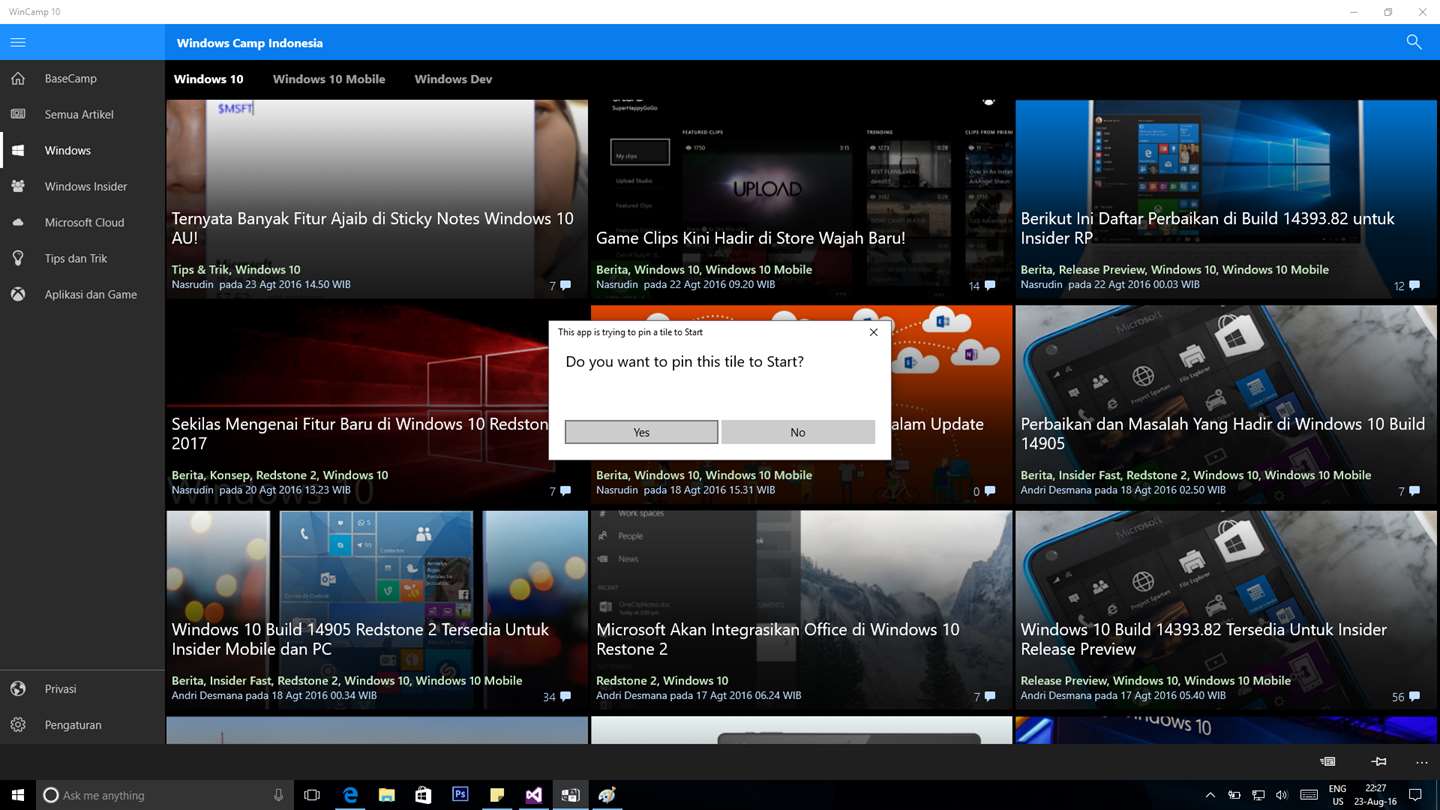Click the comment icon on the Game Clips article
This screenshot has width=1440, height=810.
point(990,285)
